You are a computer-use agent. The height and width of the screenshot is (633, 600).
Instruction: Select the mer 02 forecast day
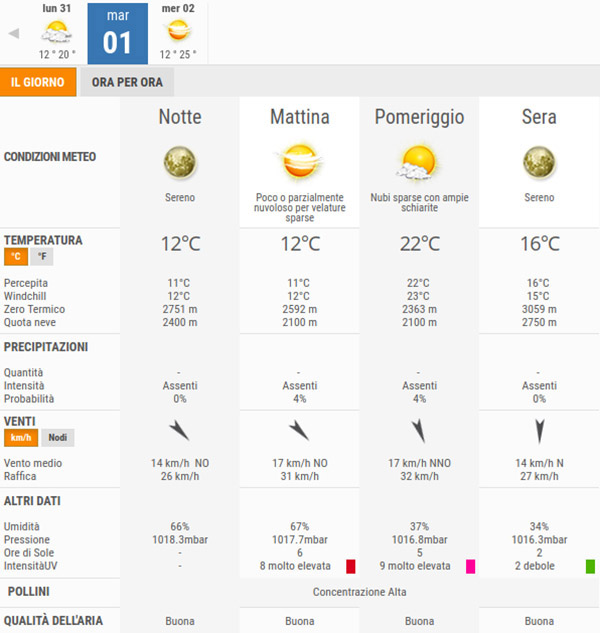coord(178,32)
